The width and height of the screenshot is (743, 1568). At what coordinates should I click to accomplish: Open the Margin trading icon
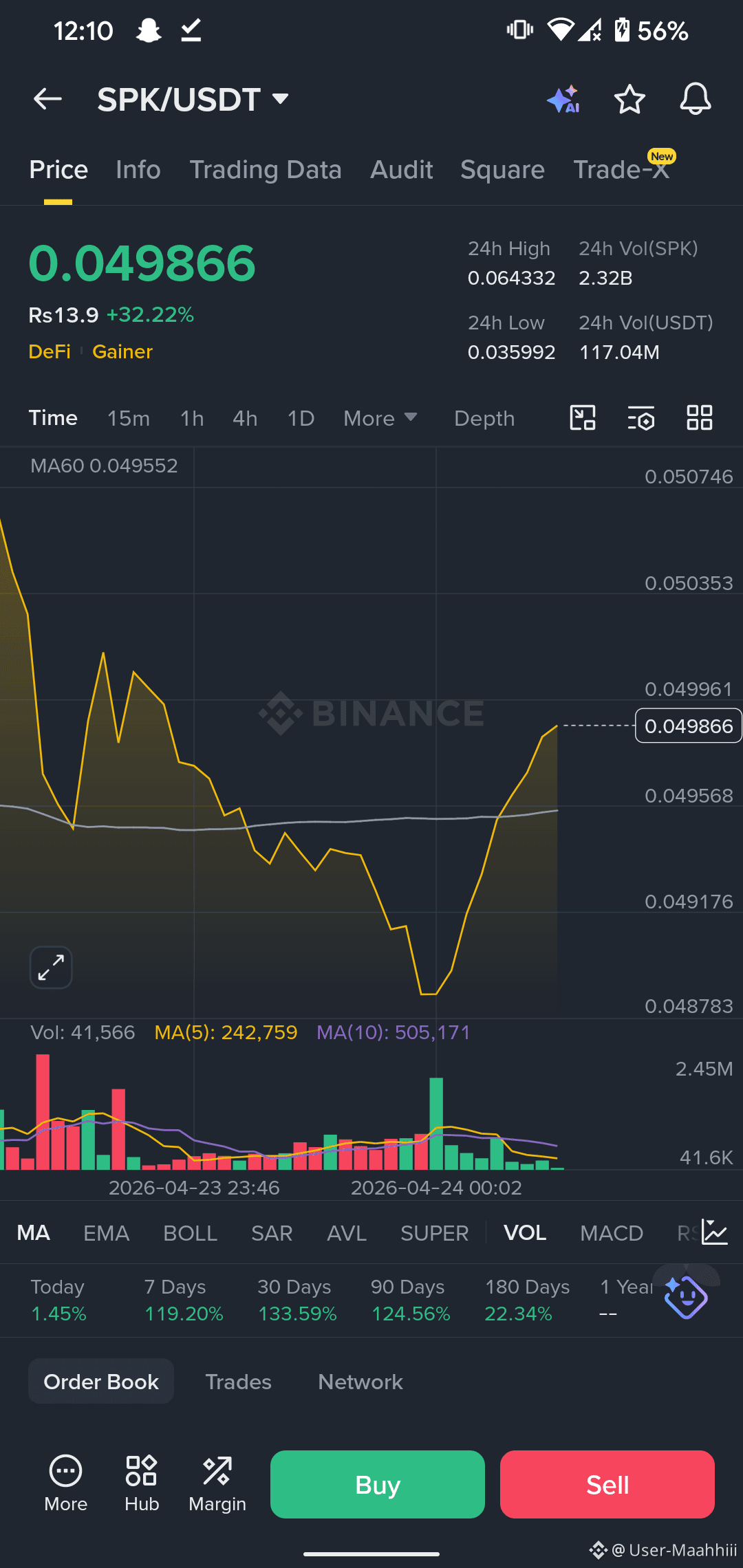click(x=217, y=1483)
